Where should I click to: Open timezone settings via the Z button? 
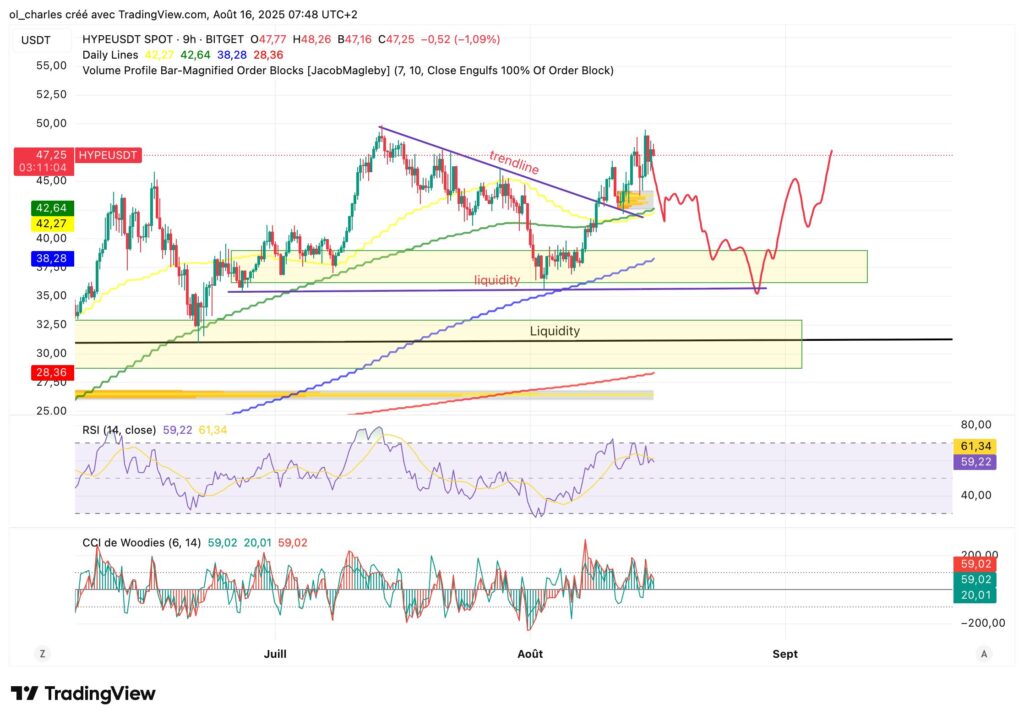click(x=42, y=652)
